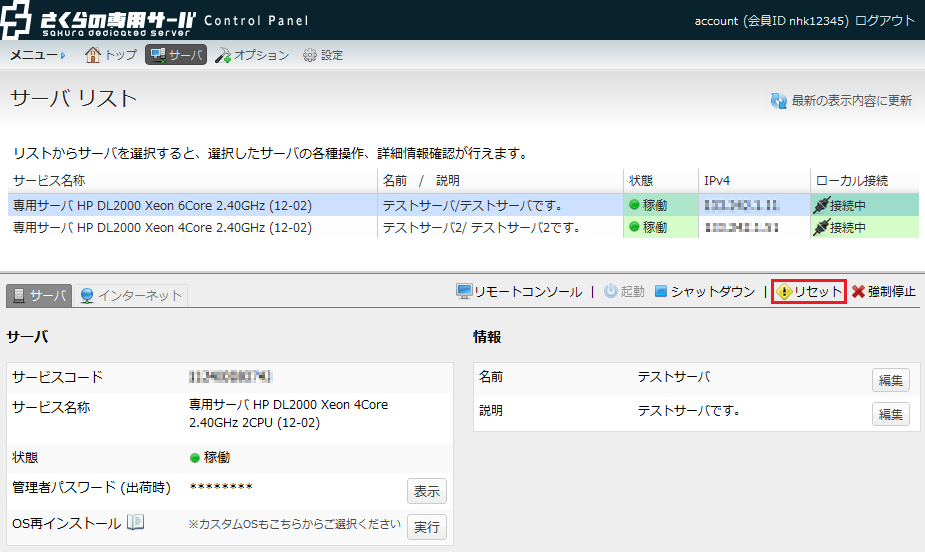
Task: Click the 起動 power button
Action: pyautogui.click(x=624, y=292)
